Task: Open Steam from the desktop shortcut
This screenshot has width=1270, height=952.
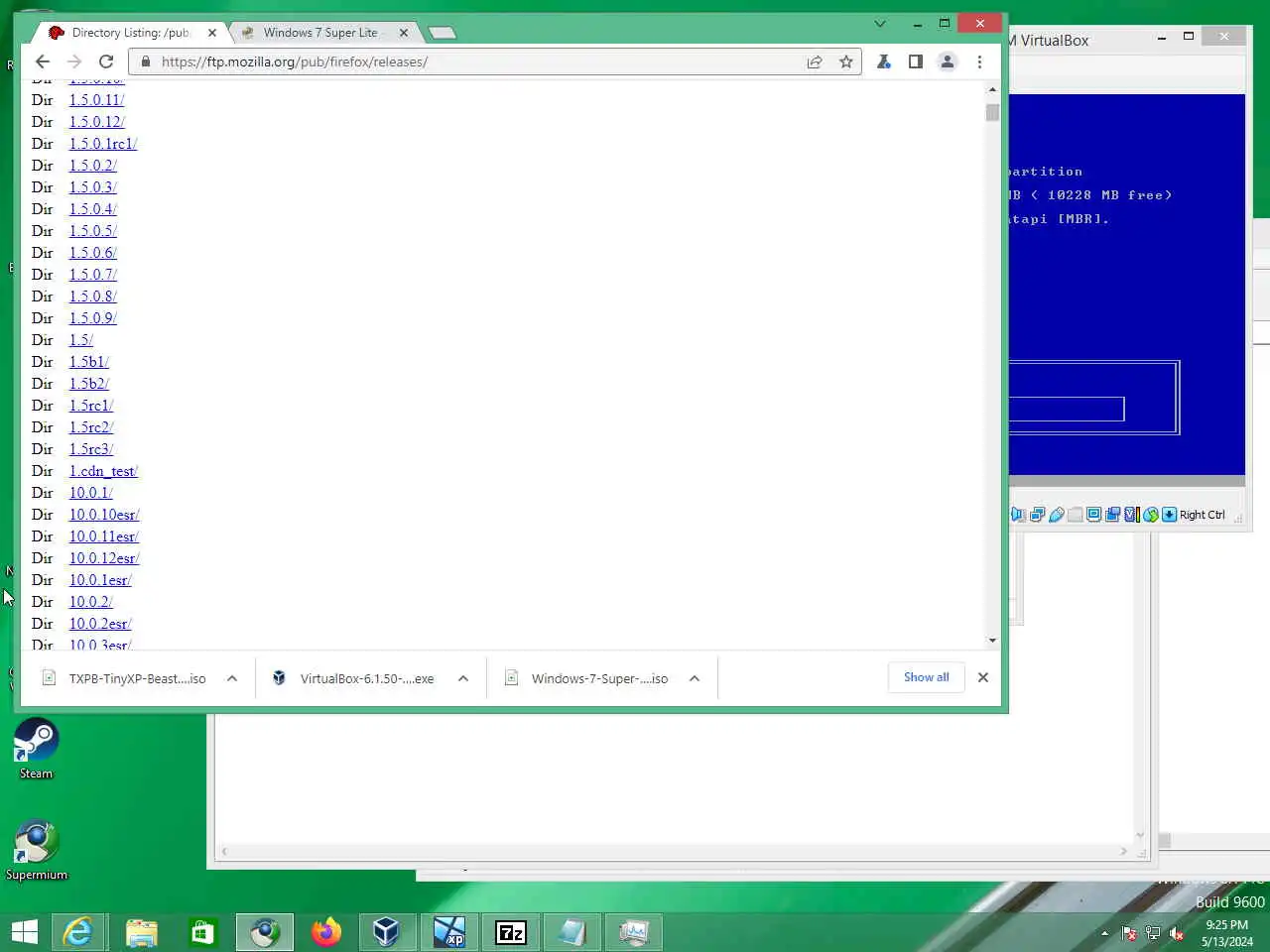Action: (x=36, y=749)
